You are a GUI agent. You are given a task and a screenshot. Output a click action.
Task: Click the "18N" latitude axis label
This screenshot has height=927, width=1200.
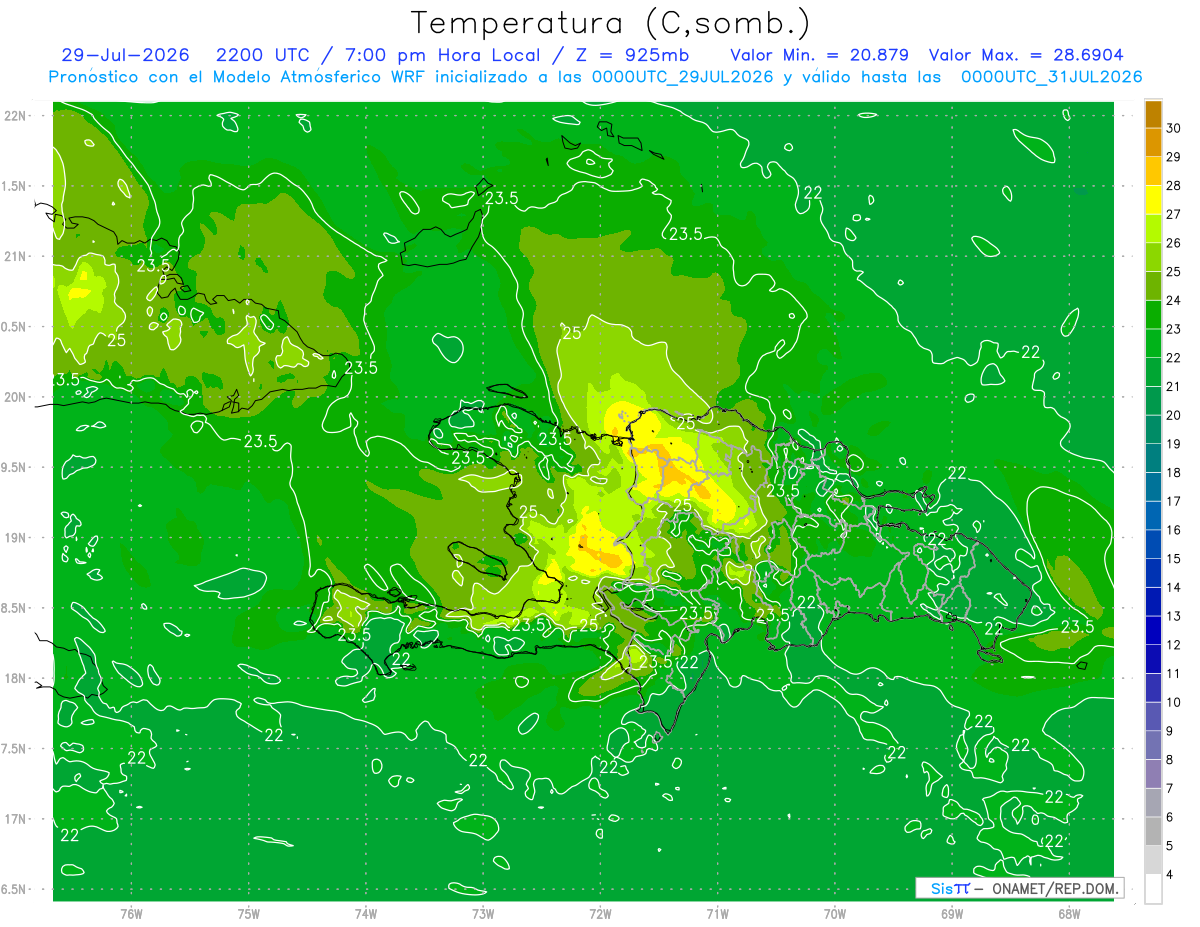coord(15,678)
